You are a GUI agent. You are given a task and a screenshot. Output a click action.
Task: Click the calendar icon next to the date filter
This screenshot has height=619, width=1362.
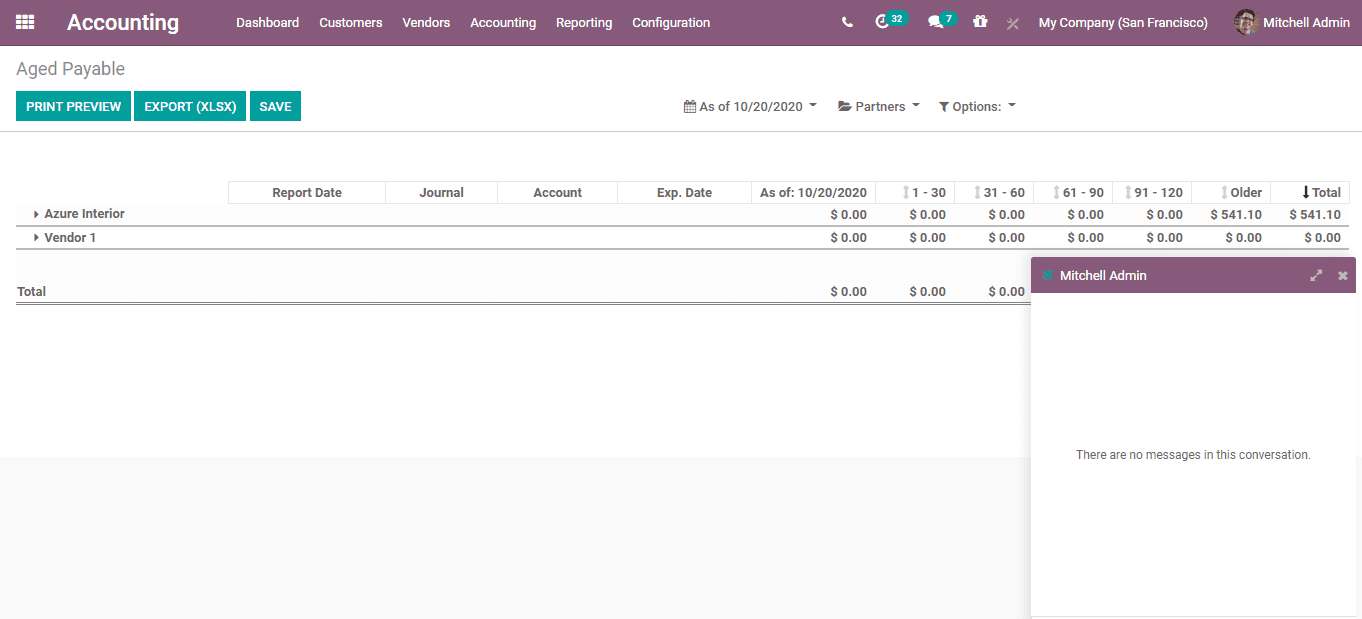[687, 105]
